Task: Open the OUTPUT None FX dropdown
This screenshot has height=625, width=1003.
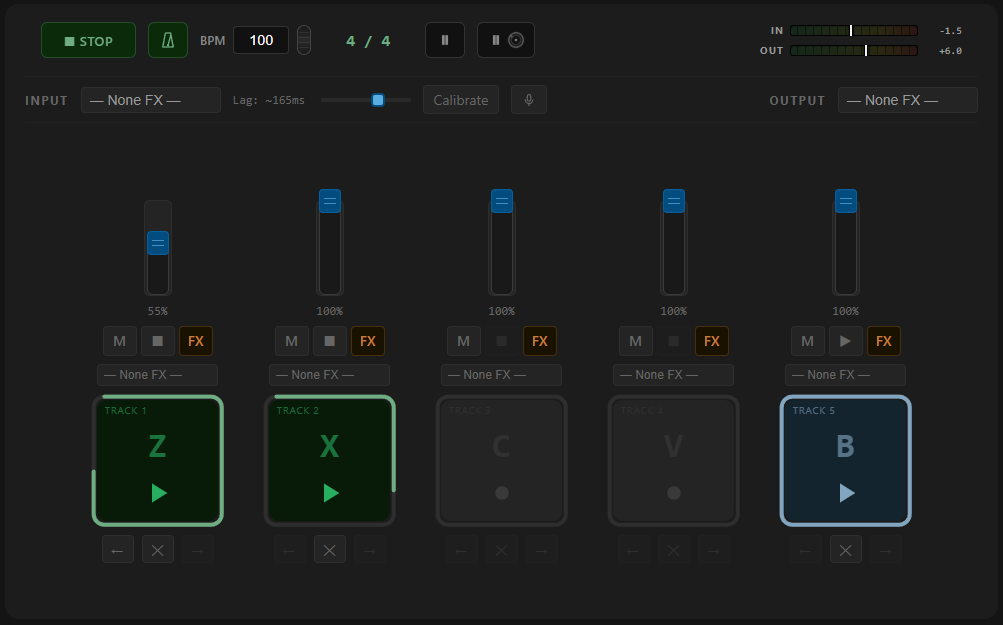Action: click(908, 100)
